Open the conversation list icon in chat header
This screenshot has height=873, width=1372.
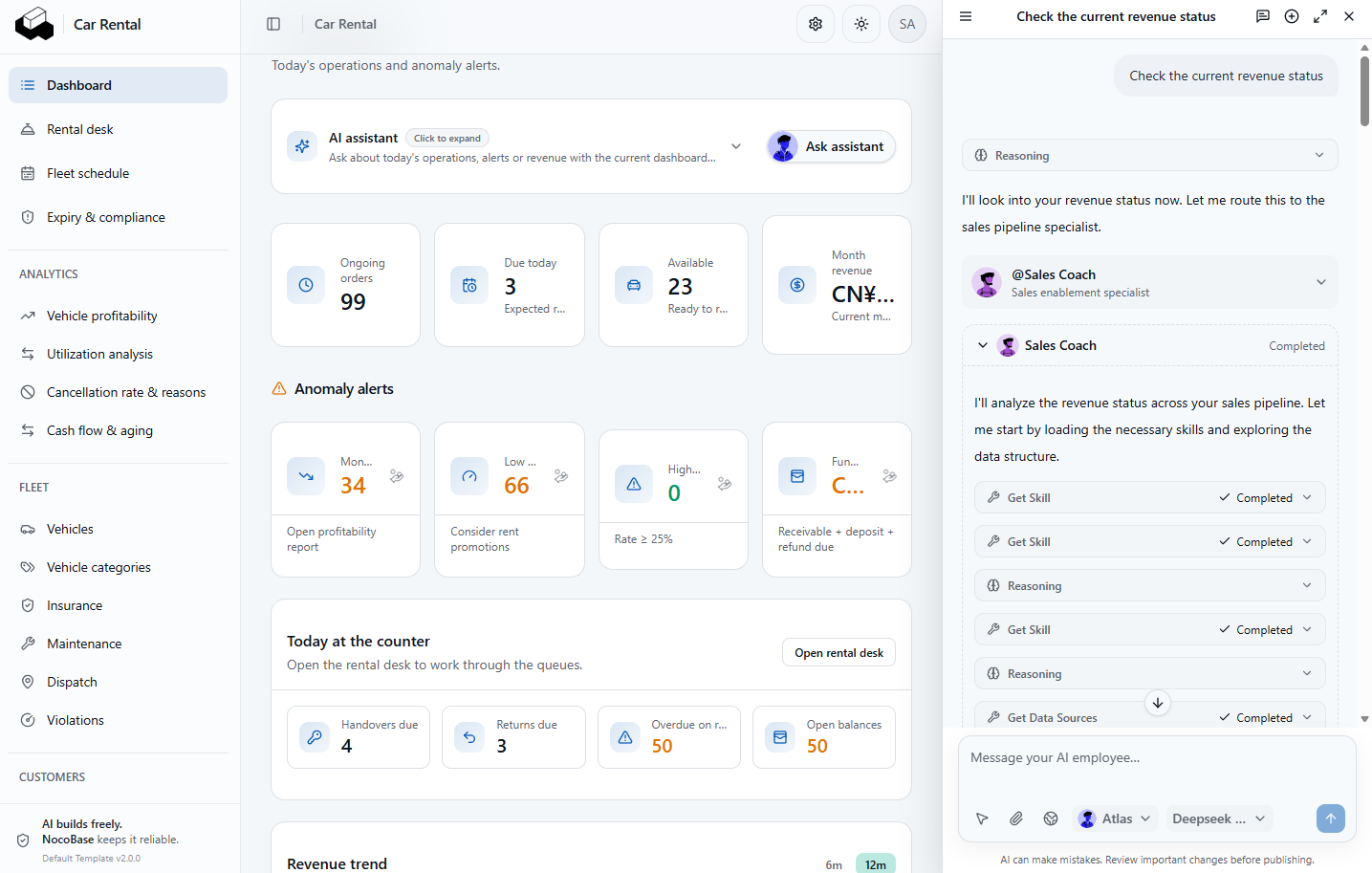click(x=1263, y=16)
